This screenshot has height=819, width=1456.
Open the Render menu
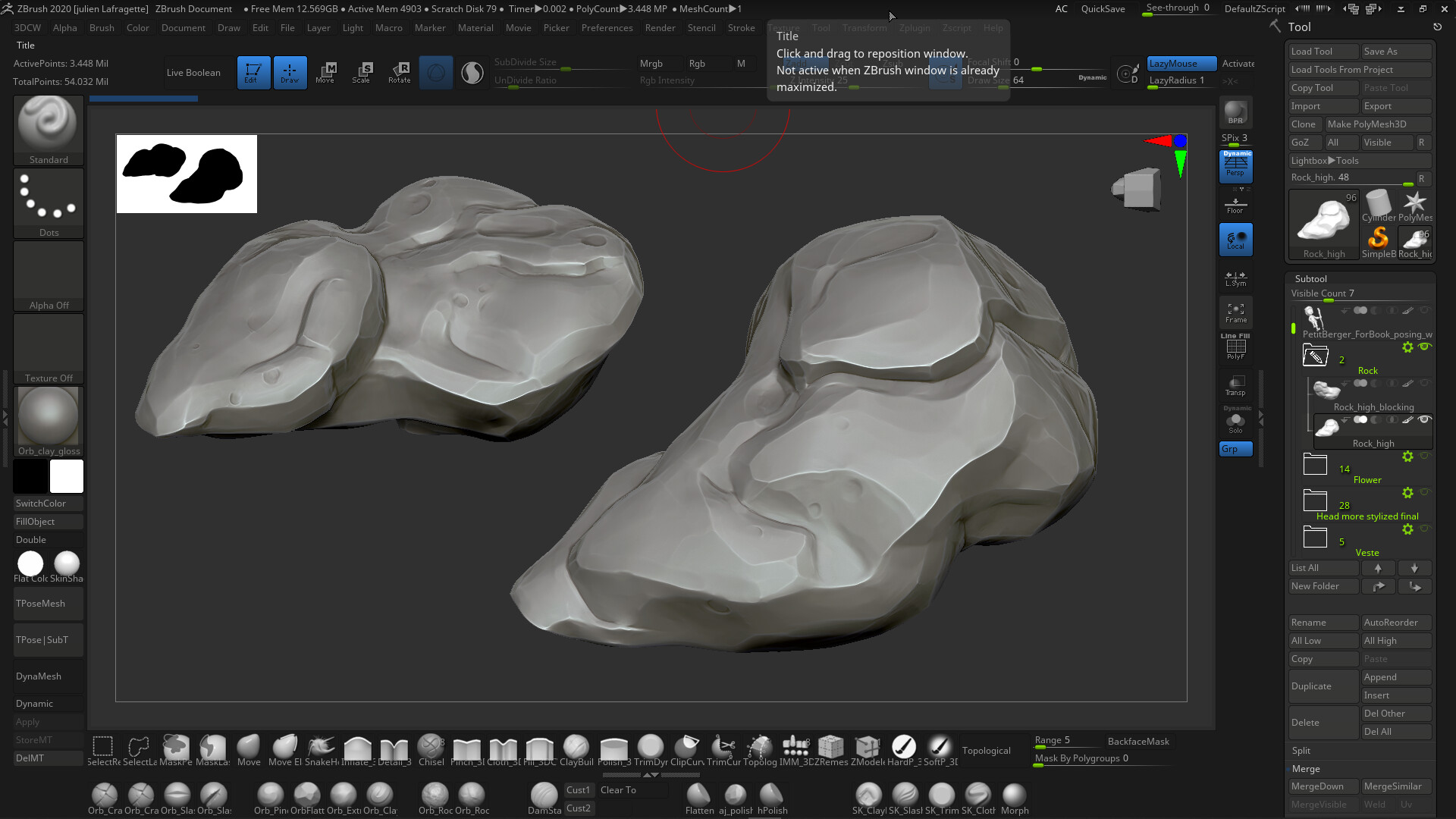(660, 27)
